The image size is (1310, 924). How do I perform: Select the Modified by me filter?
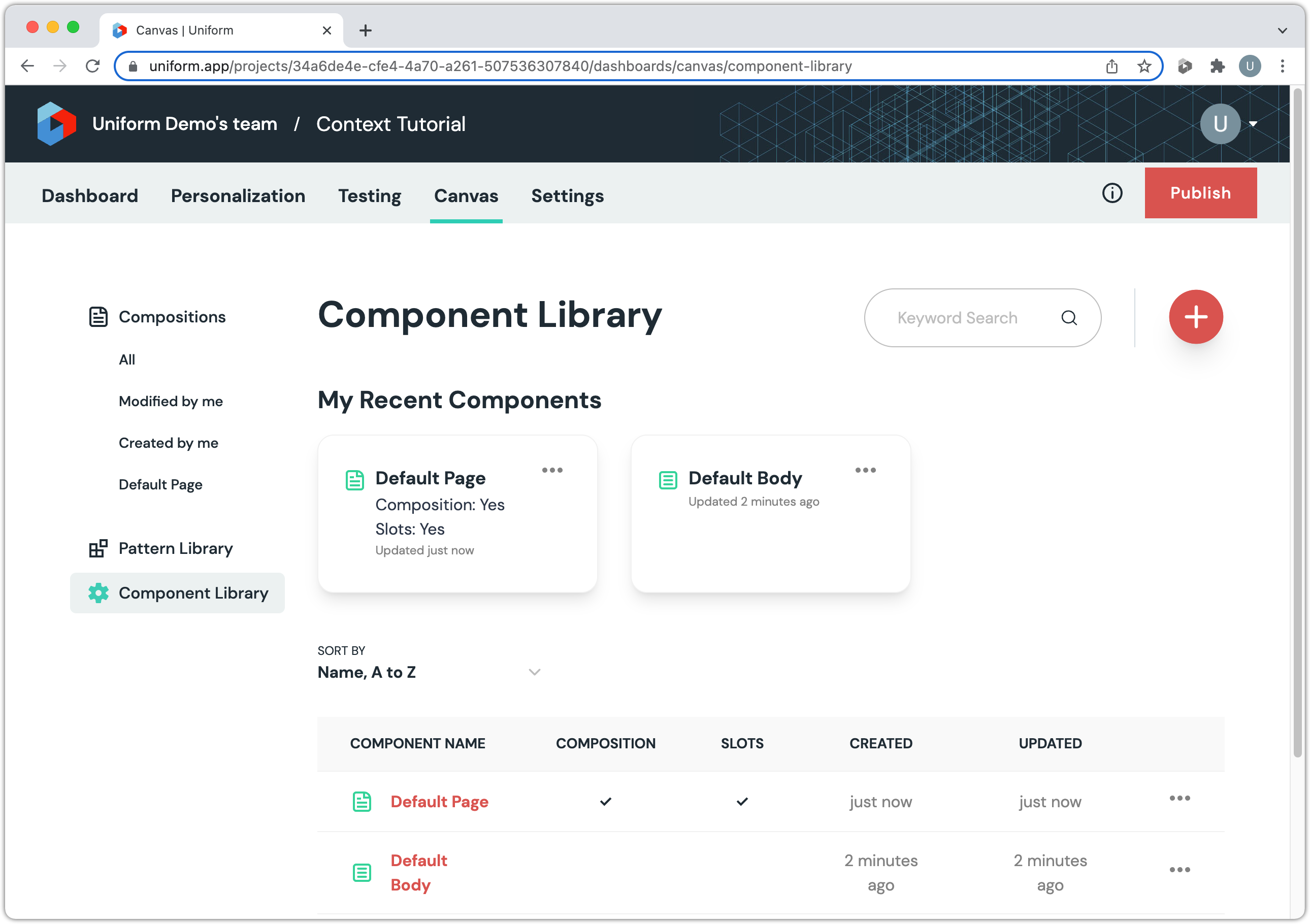(x=171, y=401)
